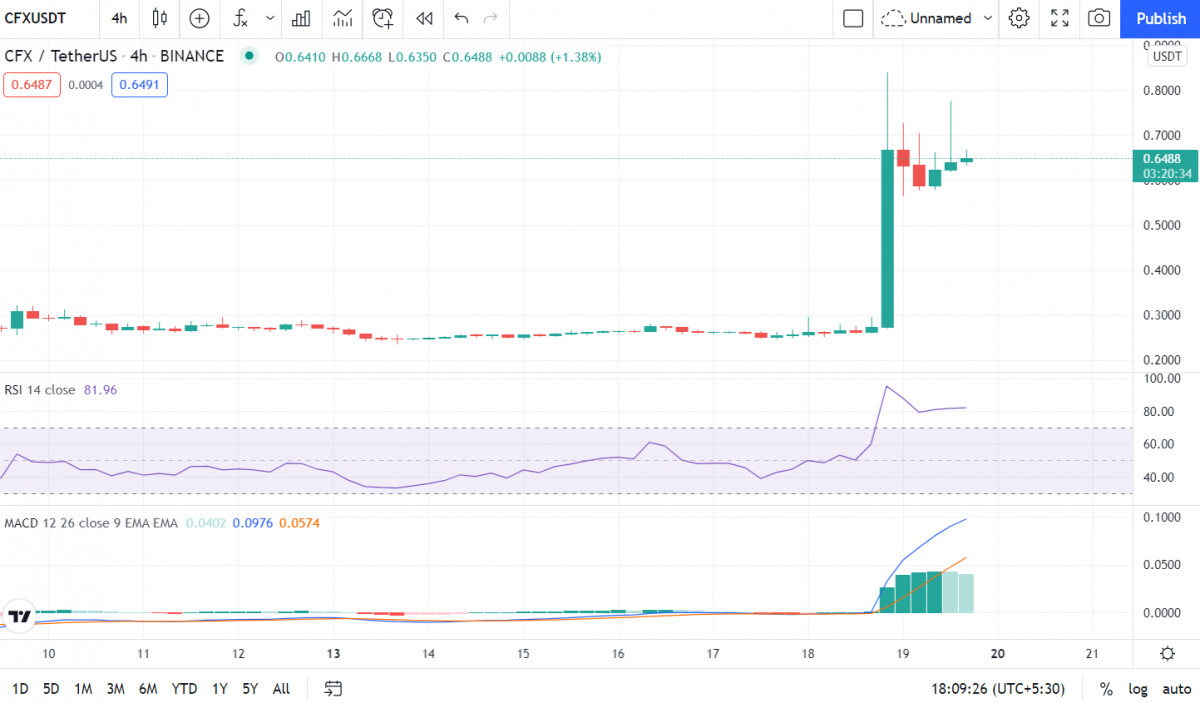Toggle percent scale mode
This screenshot has width=1200, height=703.
[1106, 689]
